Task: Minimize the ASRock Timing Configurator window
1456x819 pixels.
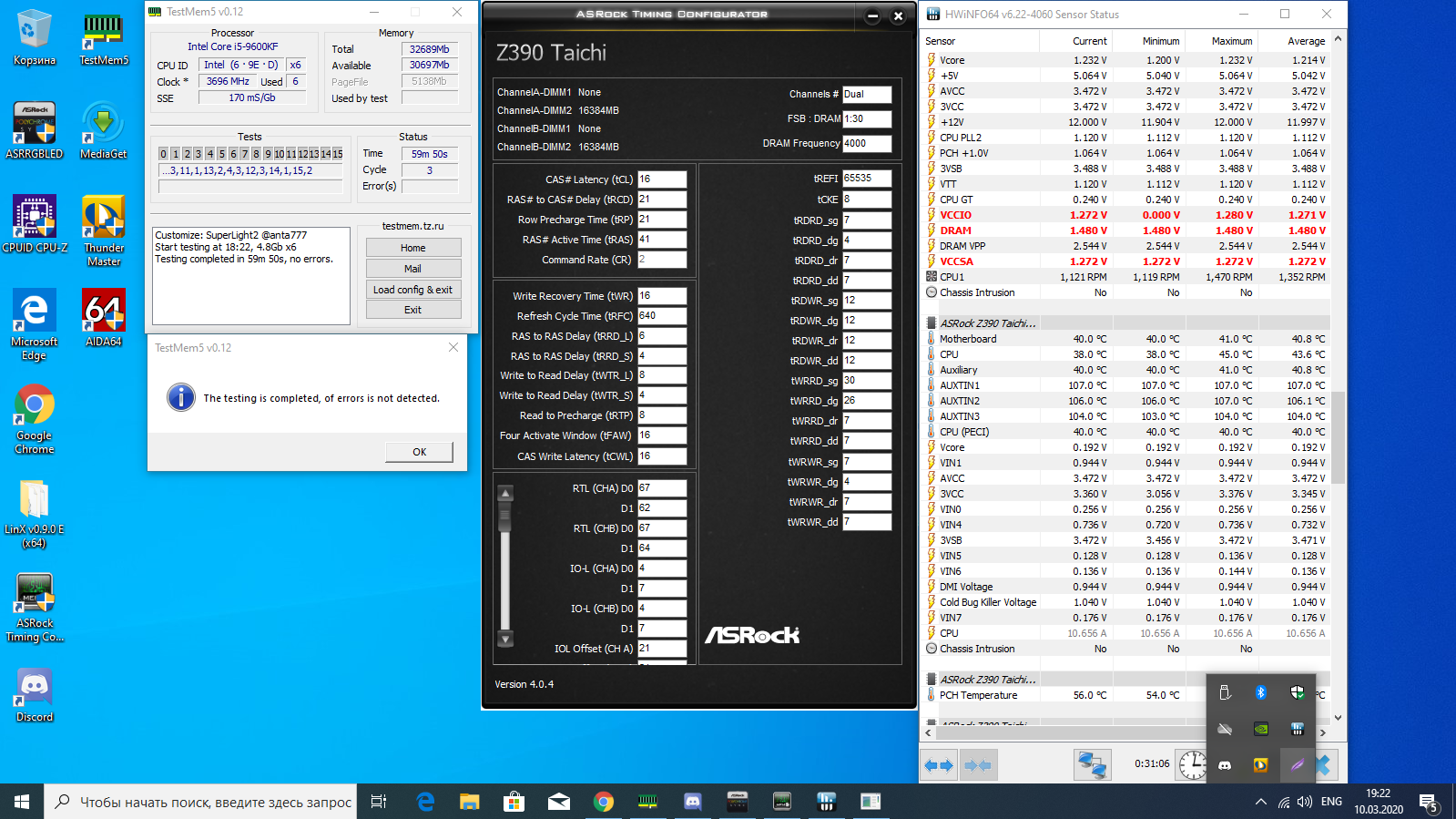Action: (x=872, y=15)
